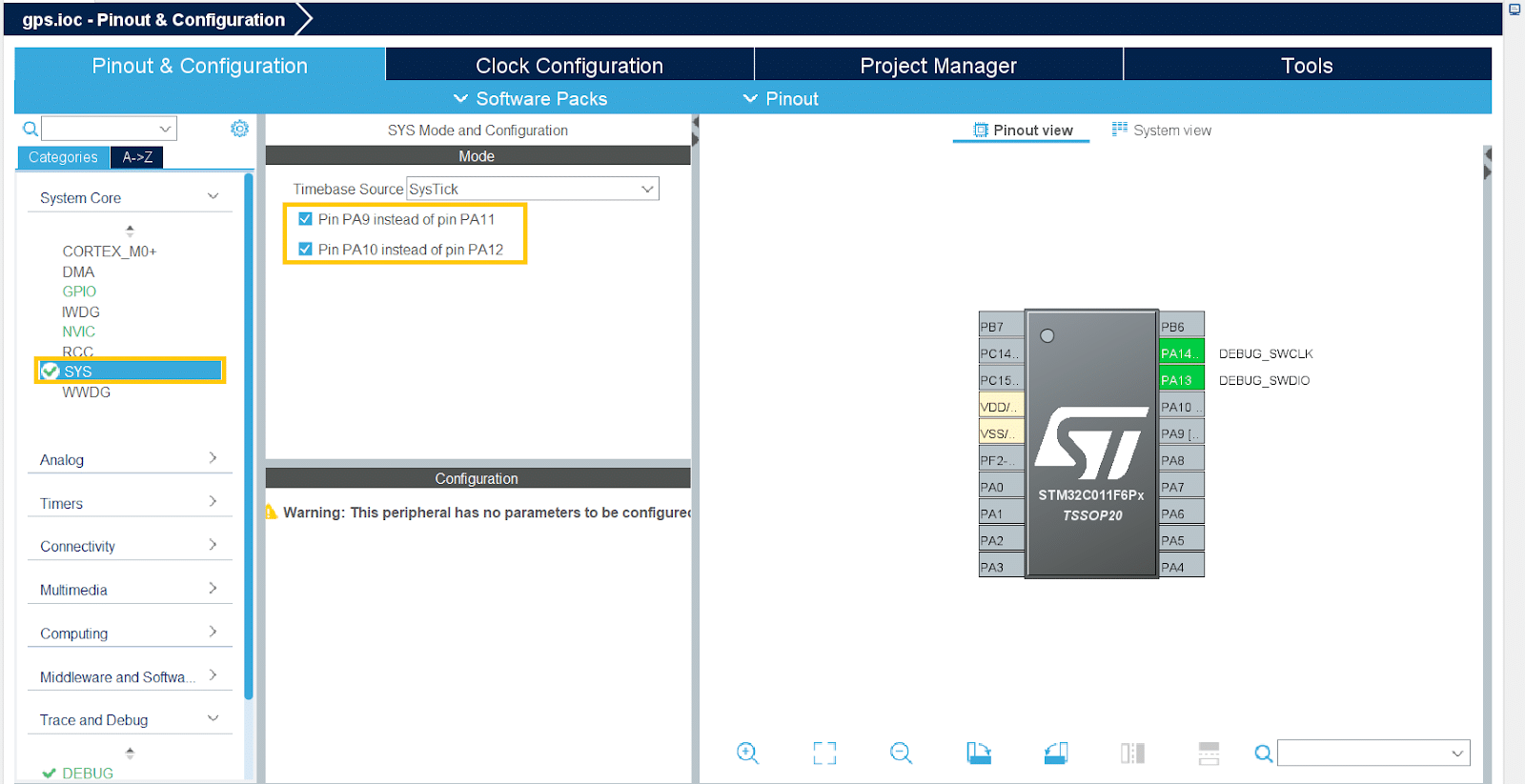Expand the Connectivity category
The width and height of the screenshot is (1525, 784).
(129, 546)
